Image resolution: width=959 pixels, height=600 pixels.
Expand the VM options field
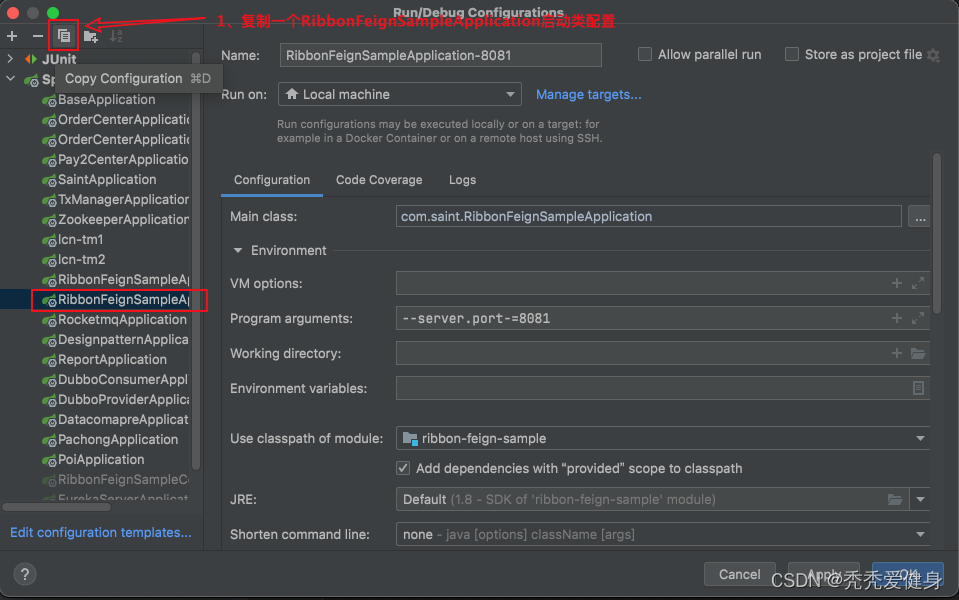(x=917, y=283)
